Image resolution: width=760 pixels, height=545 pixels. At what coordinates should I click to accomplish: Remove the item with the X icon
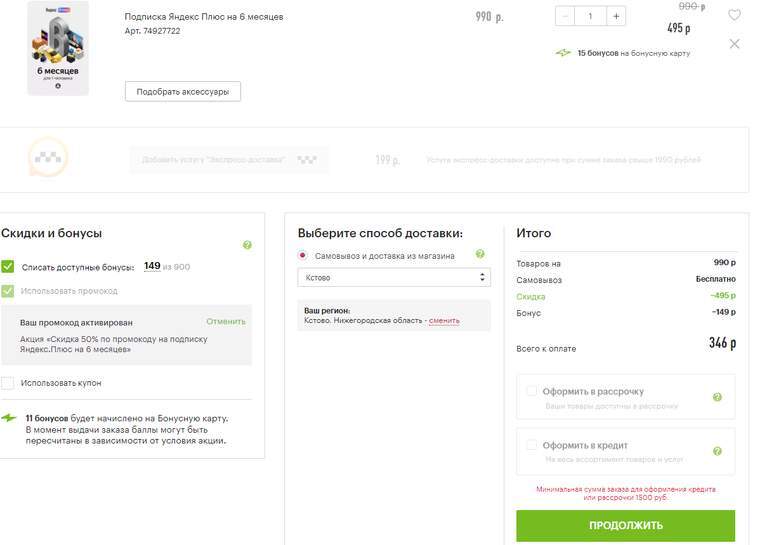point(734,44)
